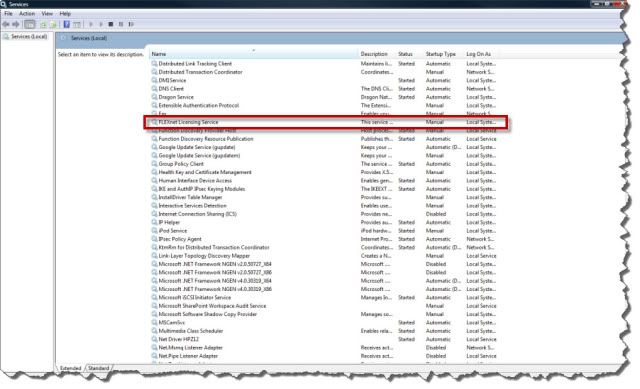Screen dimensions: 640x389
Task: Click the gear icon beside IPsec Policy Agent
Action: point(154,239)
